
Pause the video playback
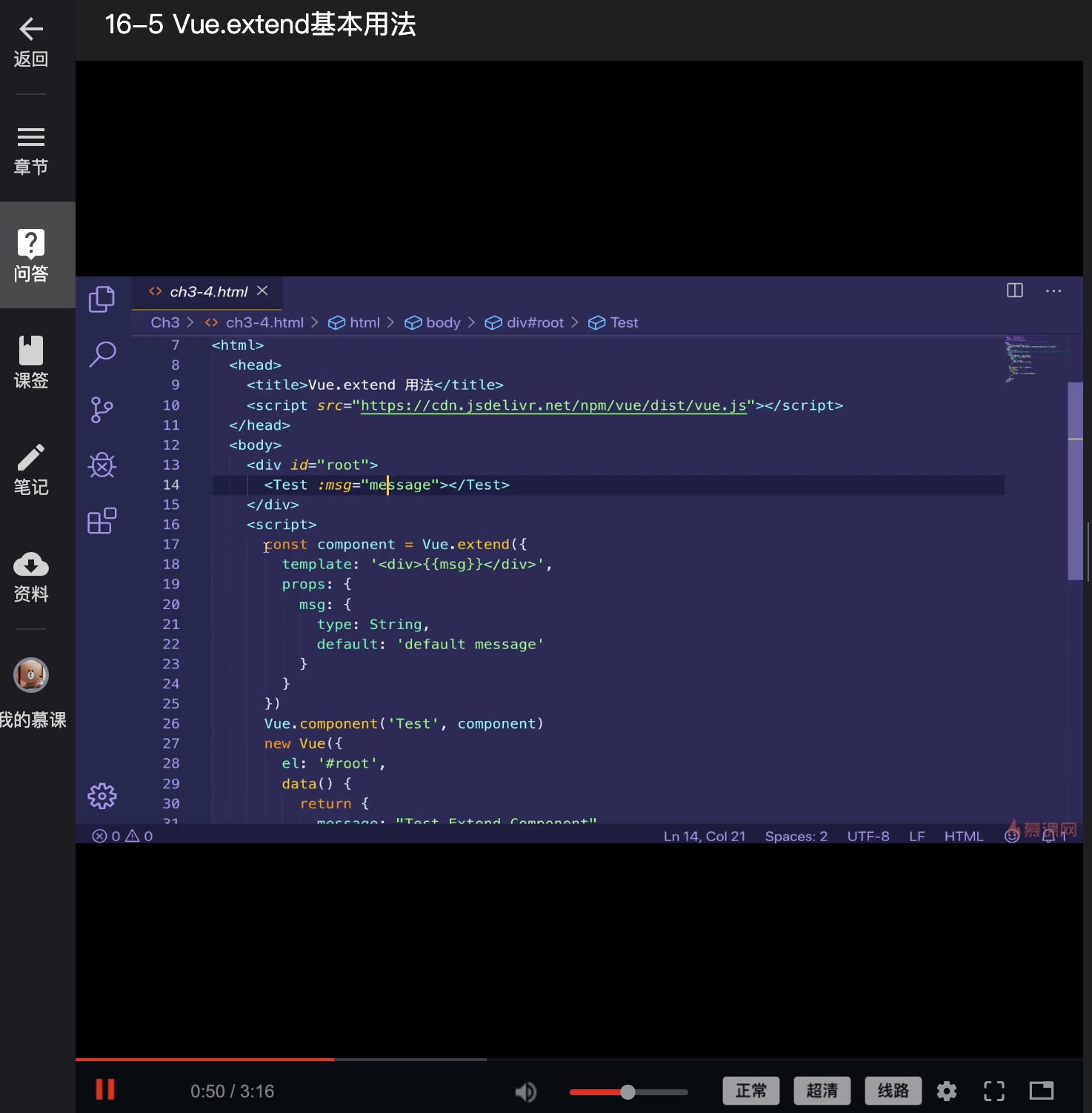pos(105,1089)
